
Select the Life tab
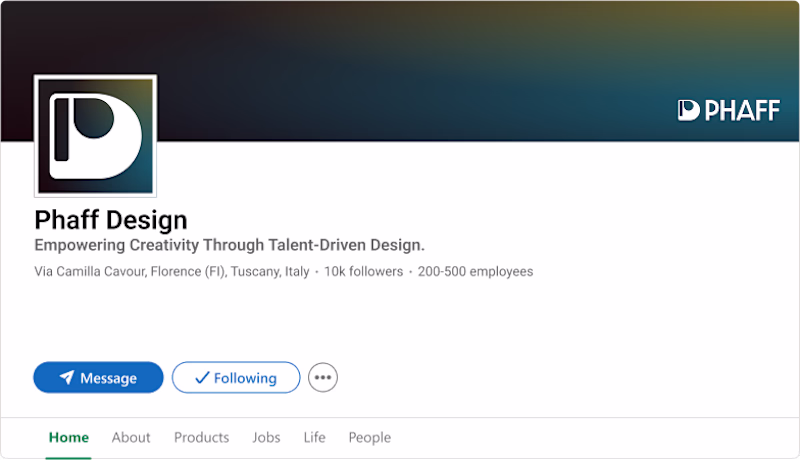315,437
